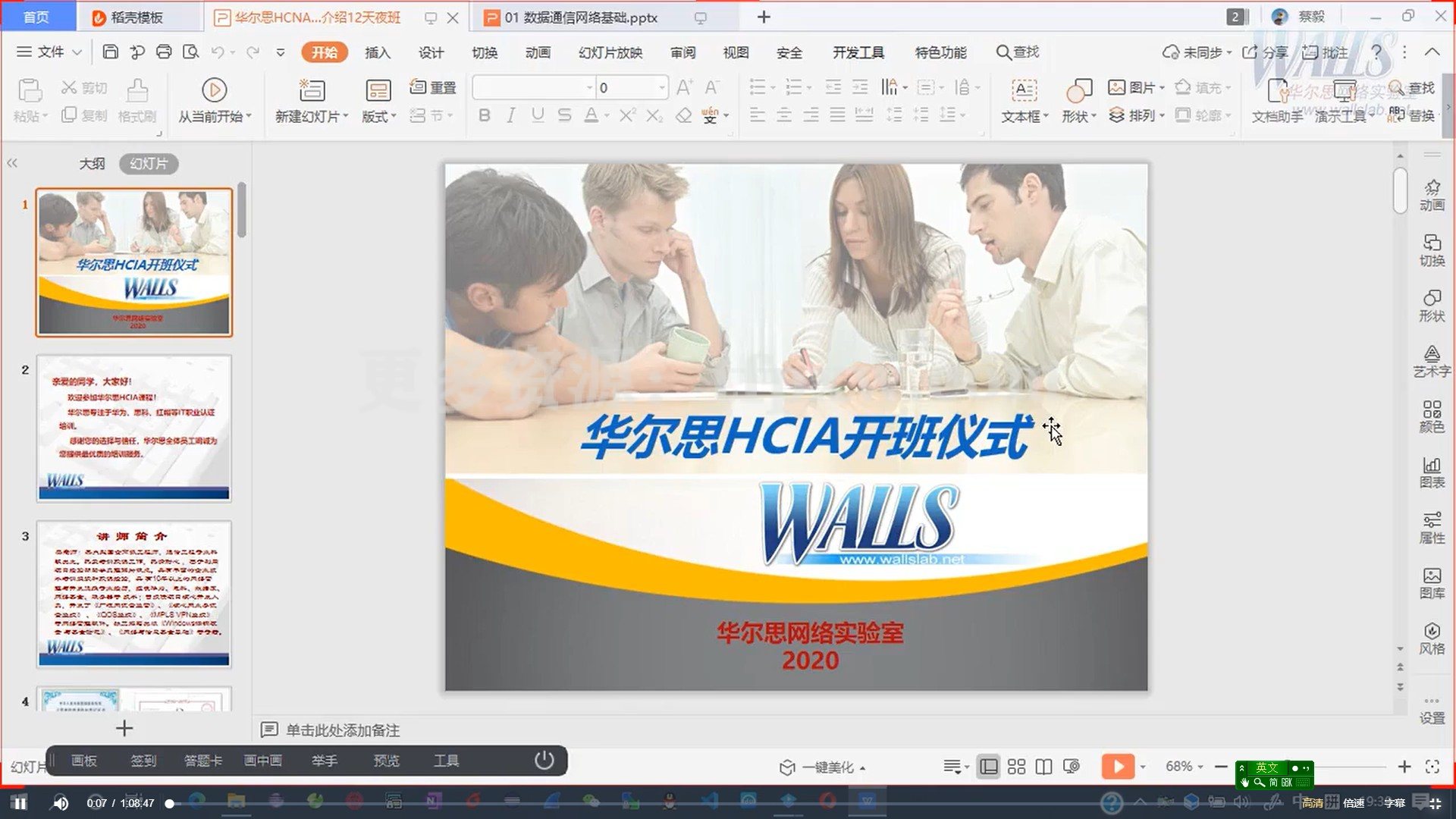Insert a text box (文本框)
1456x819 pixels.
pos(1023,100)
